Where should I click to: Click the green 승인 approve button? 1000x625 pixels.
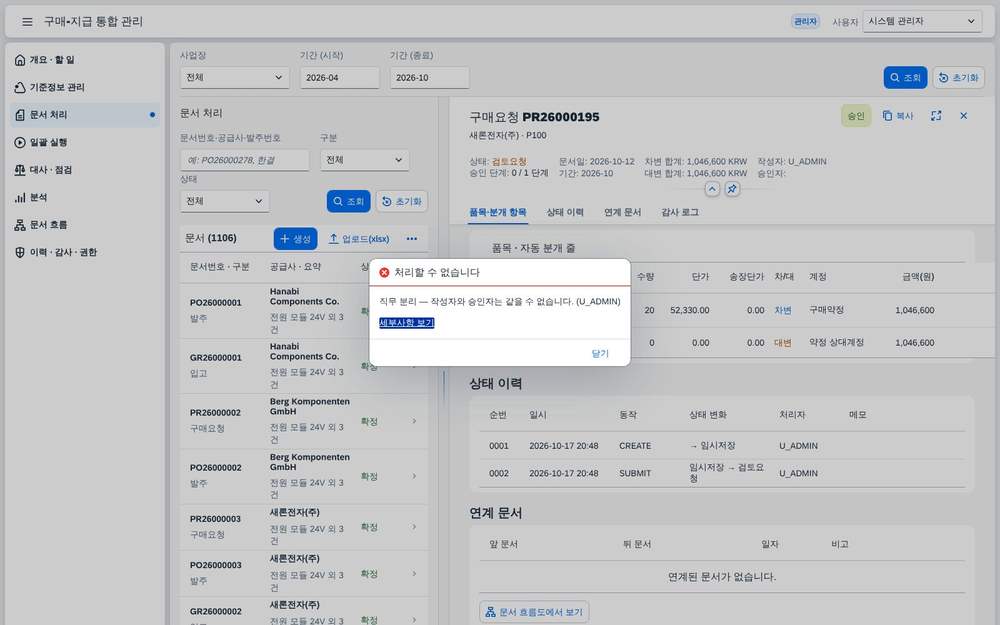[x=856, y=116]
